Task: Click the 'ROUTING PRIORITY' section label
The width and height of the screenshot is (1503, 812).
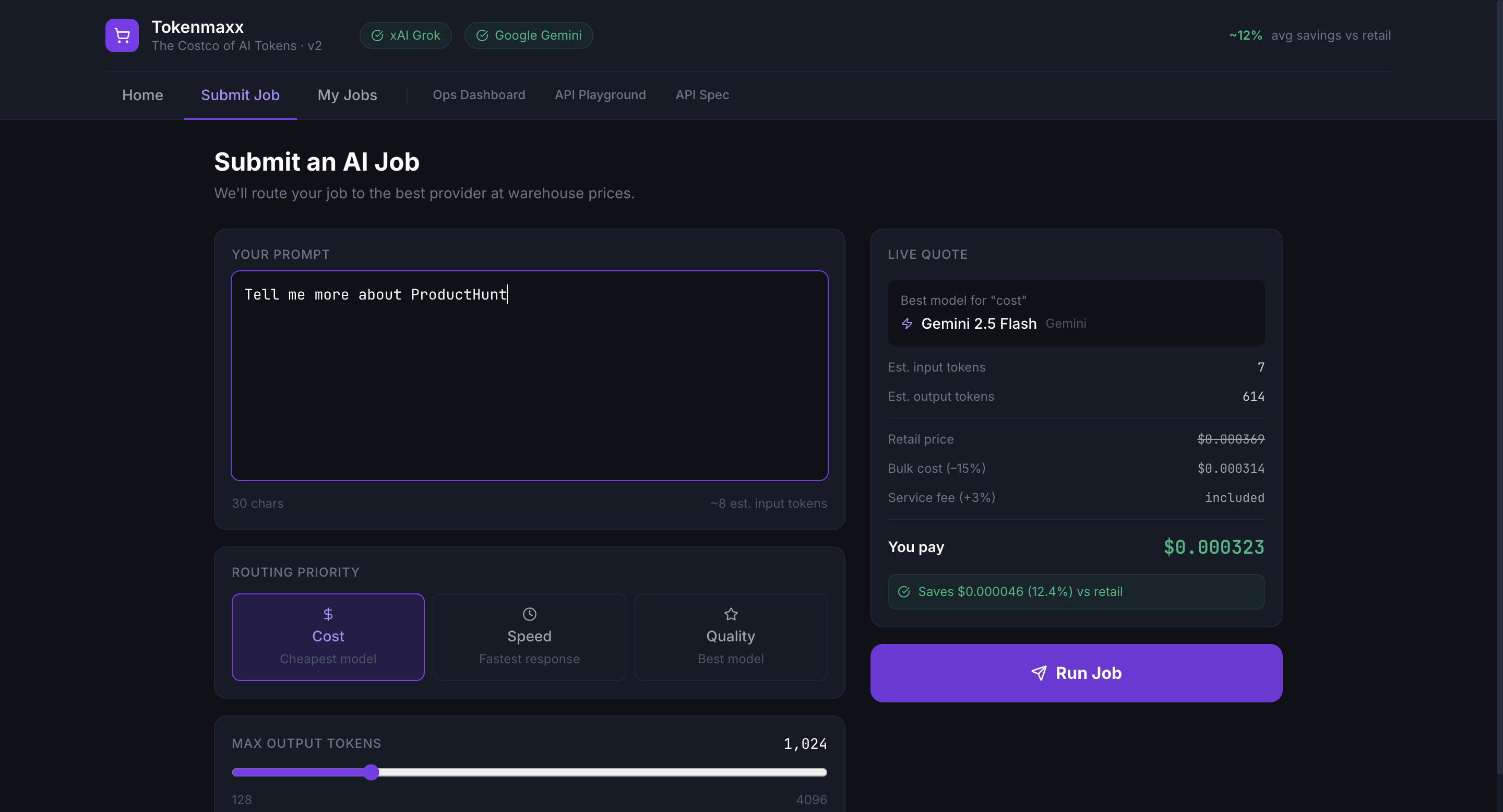Action: pyautogui.click(x=295, y=572)
